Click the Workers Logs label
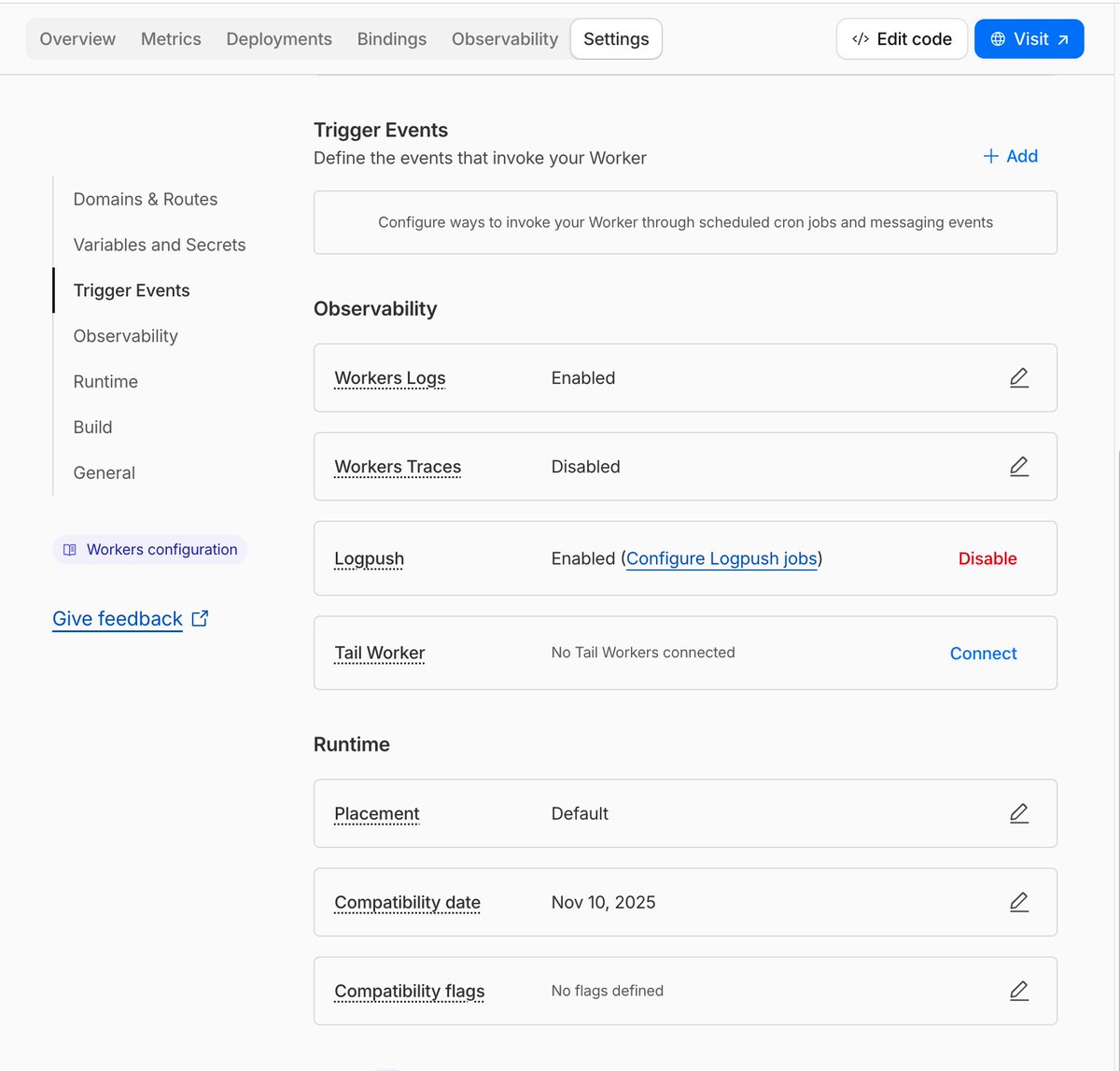The height and width of the screenshot is (1071, 1120). coord(390,378)
